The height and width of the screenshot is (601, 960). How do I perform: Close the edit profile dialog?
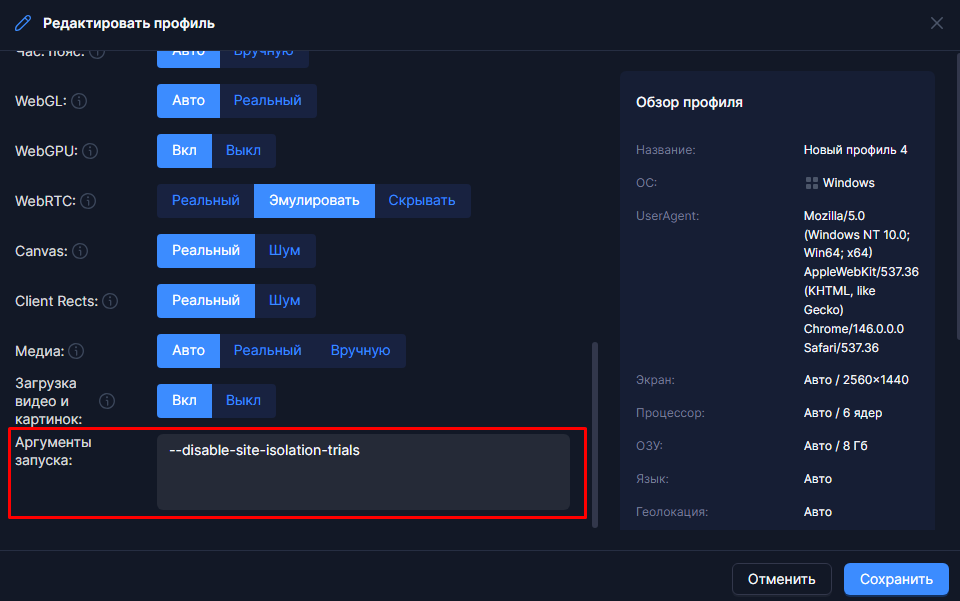click(x=937, y=23)
